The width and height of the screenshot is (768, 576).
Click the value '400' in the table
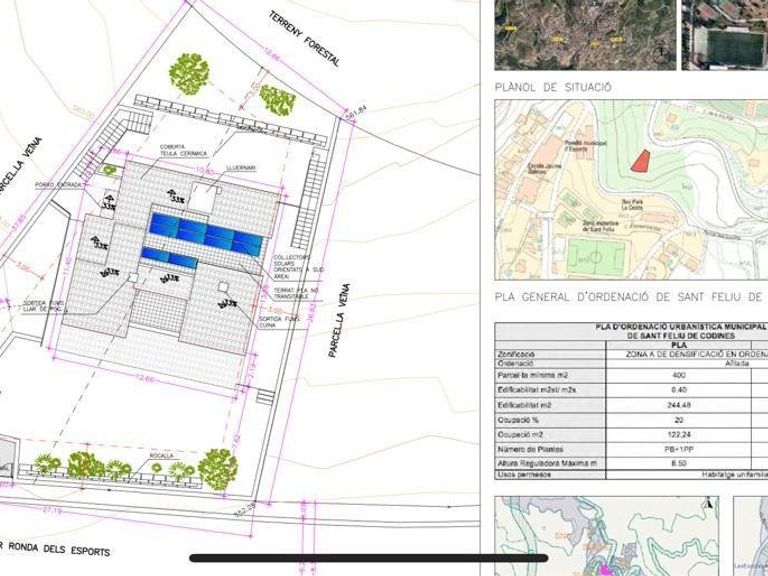[679, 375]
